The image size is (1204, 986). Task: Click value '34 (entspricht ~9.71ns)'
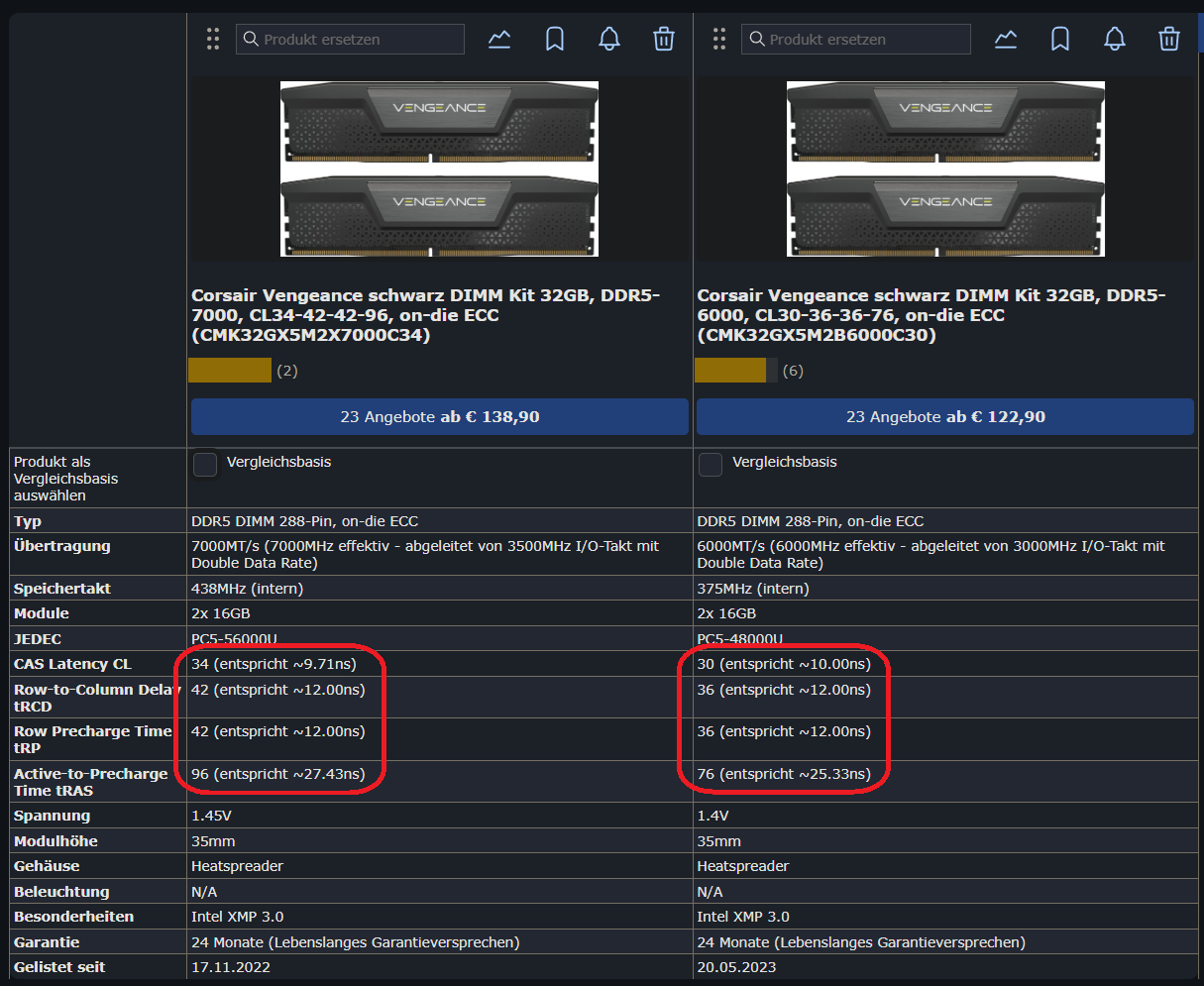274,664
